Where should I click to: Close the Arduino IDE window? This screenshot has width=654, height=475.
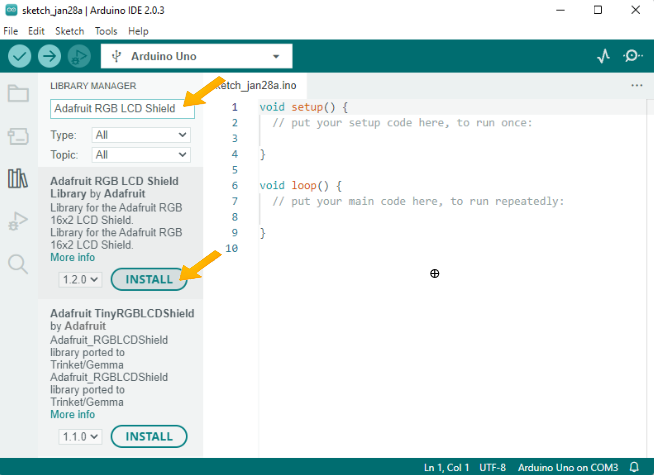635,10
